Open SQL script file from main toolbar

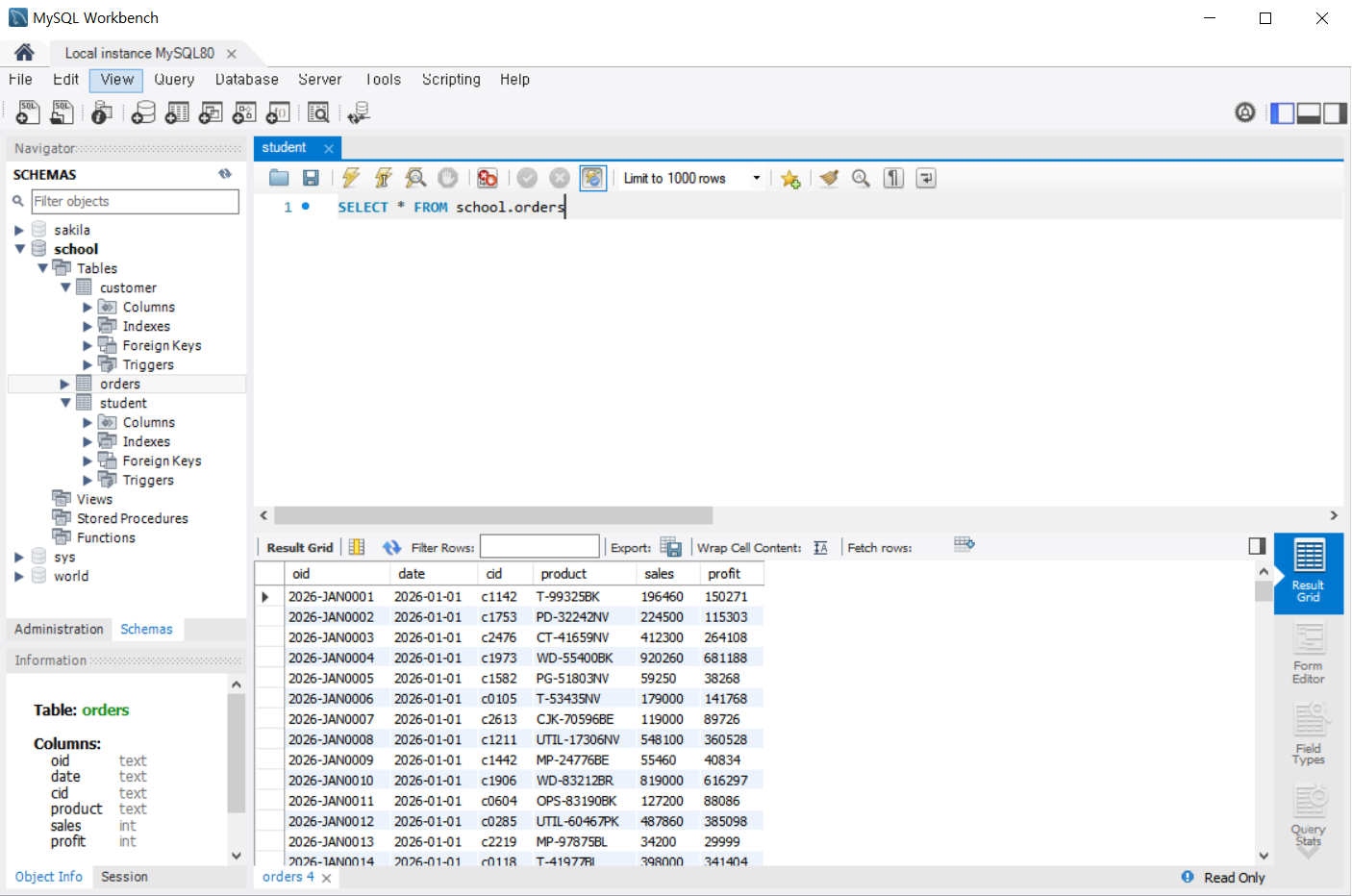62,112
